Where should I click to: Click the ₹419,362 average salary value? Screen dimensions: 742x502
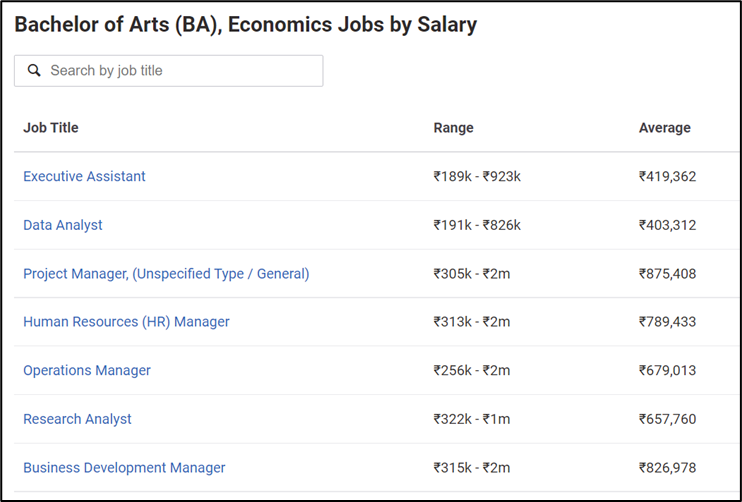click(667, 176)
